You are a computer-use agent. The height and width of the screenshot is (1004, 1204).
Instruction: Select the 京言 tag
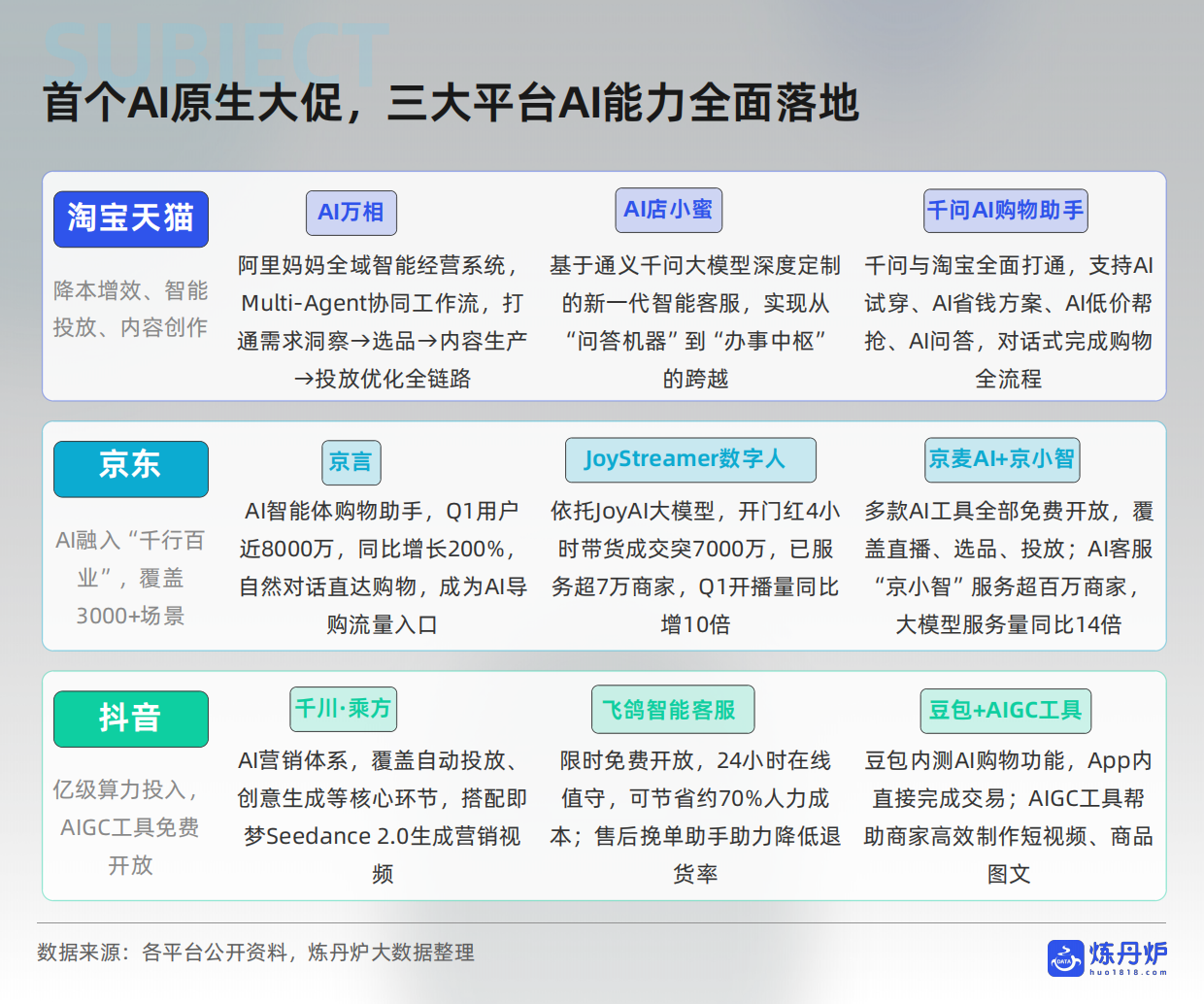(x=351, y=462)
